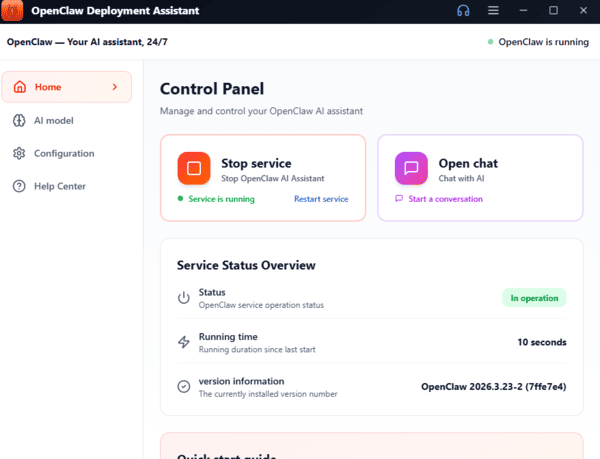This screenshot has width=600, height=459.
Task: Click the Home house icon in sidebar
Action: pyautogui.click(x=20, y=87)
